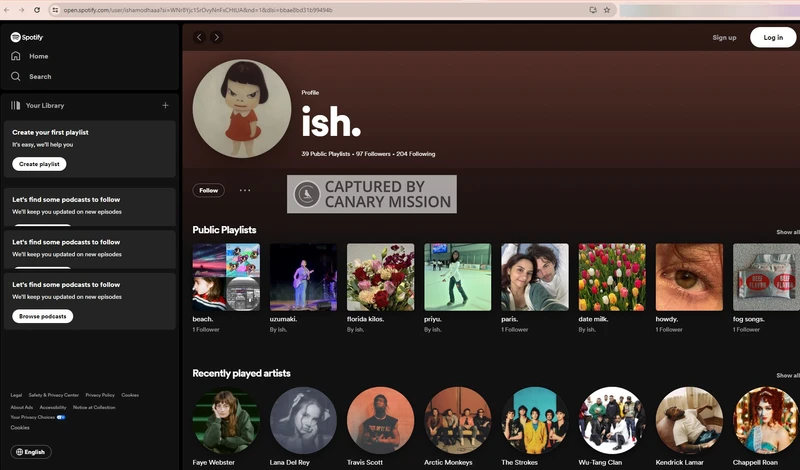Click the Accessibility footer link
The width and height of the screenshot is (800, 470).
click(53, 407)
